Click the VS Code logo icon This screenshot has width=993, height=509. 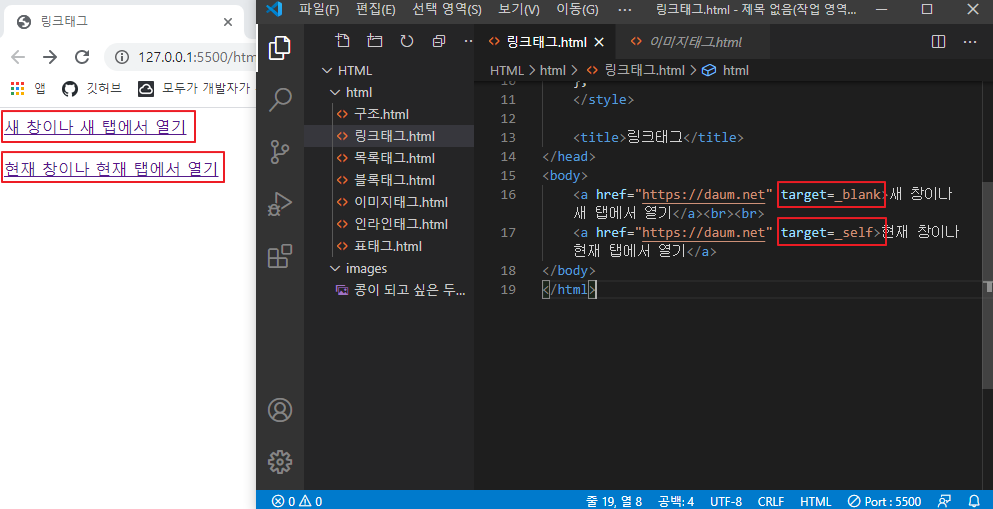pos(274,9)
